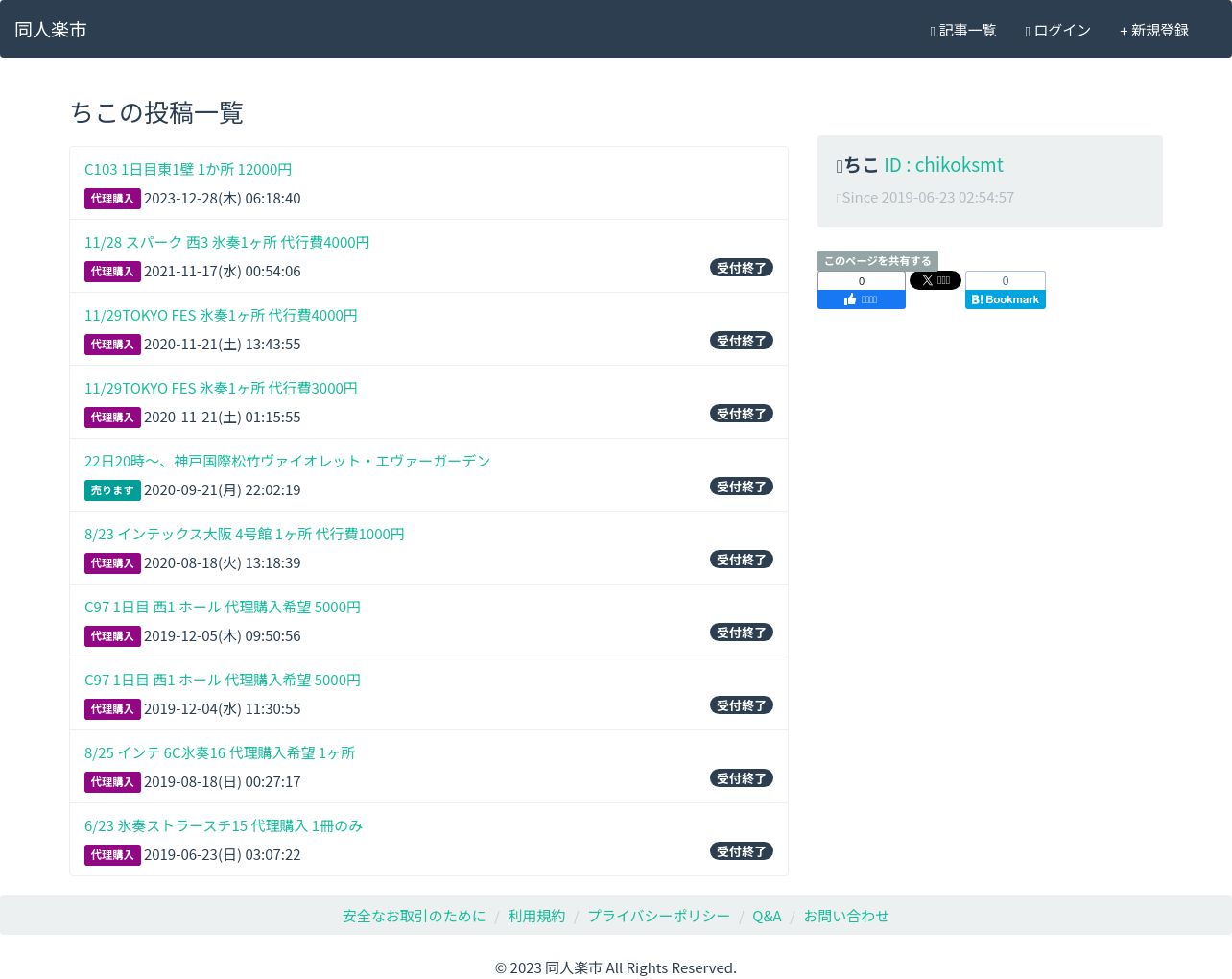Click the このページを共有する label
Viewport: 1232px width, 979px height.
coord(878,261)
